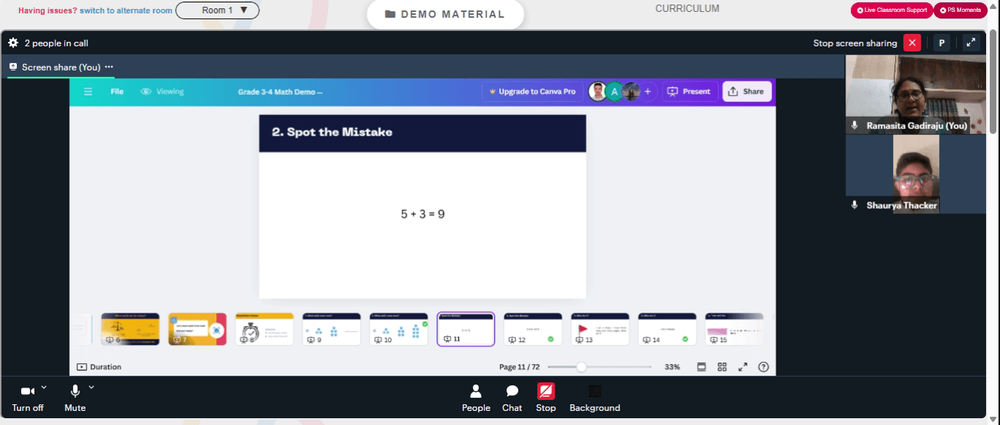Viewport: 1000px width, 425px height.
Task: Select slide thumbnail 14
Action: pos(667,329)
